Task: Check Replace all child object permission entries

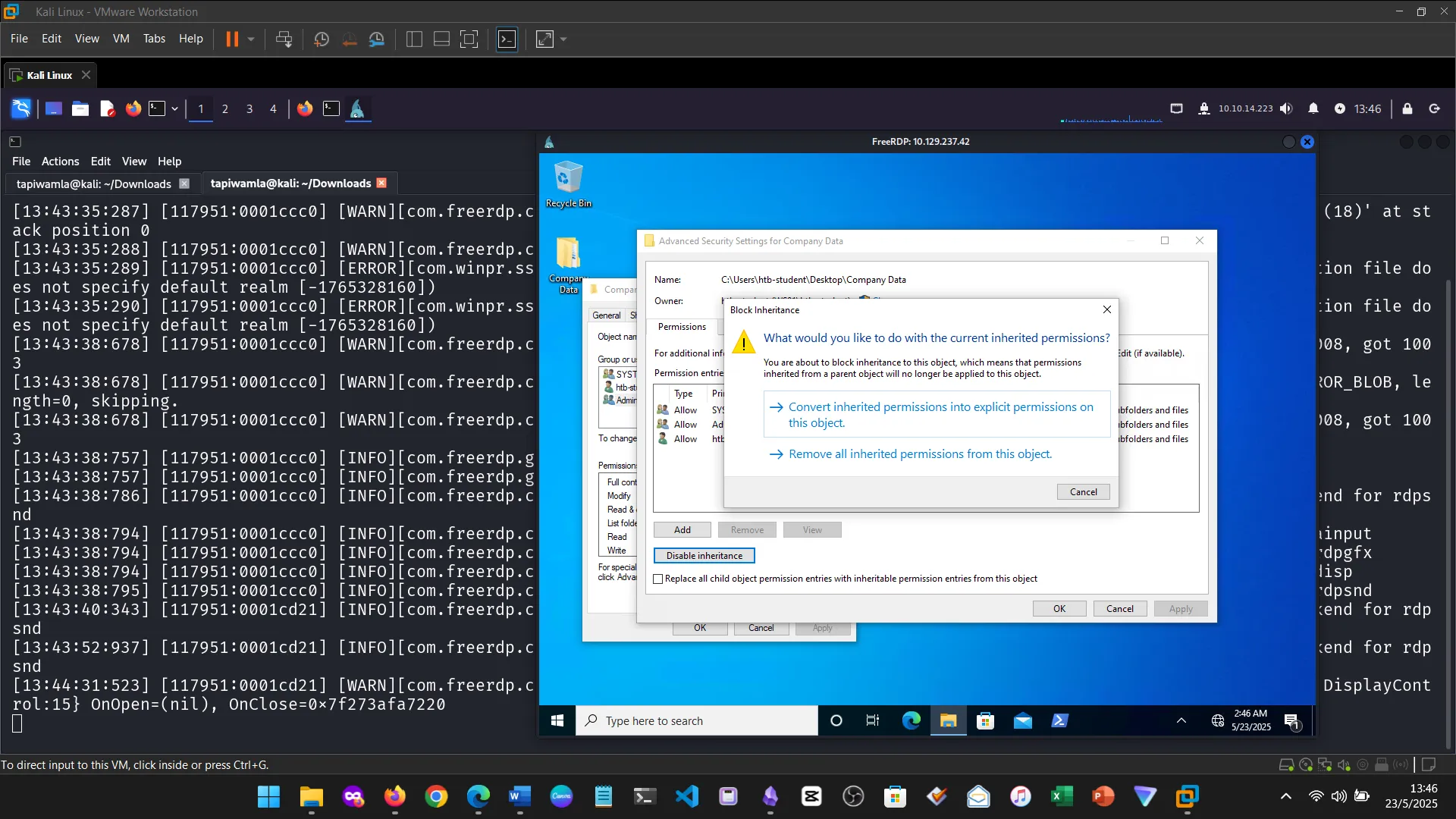Action: [658, 579]
